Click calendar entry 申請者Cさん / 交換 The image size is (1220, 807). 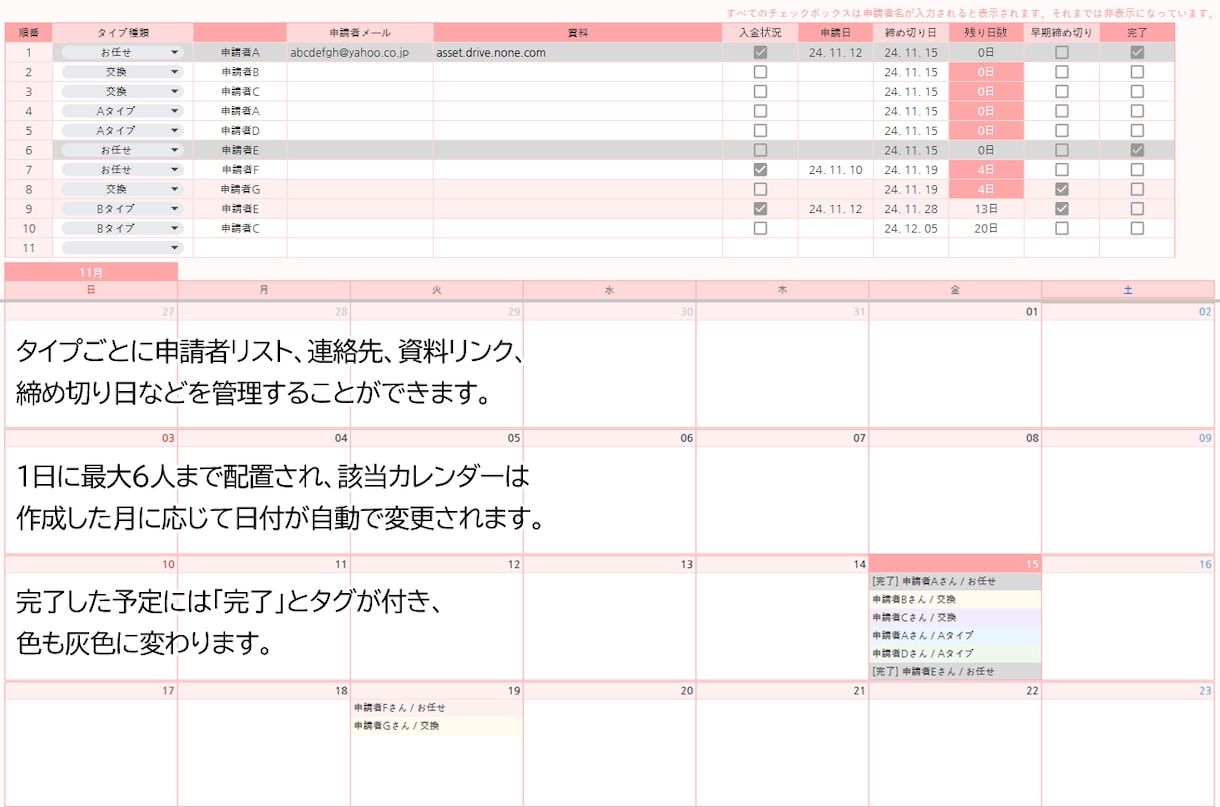(x=955, y=617)
